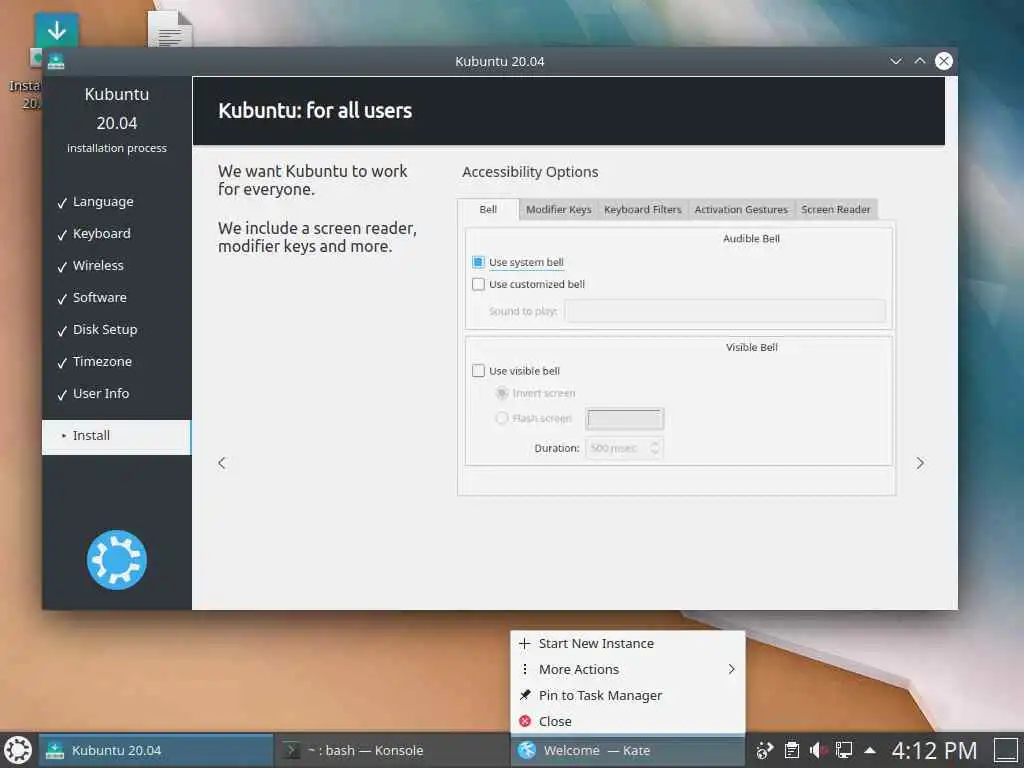Go to the next slide with the right arrow
Image resolution: width=1024 pixels, height=768 pixels.
(920, 463)
